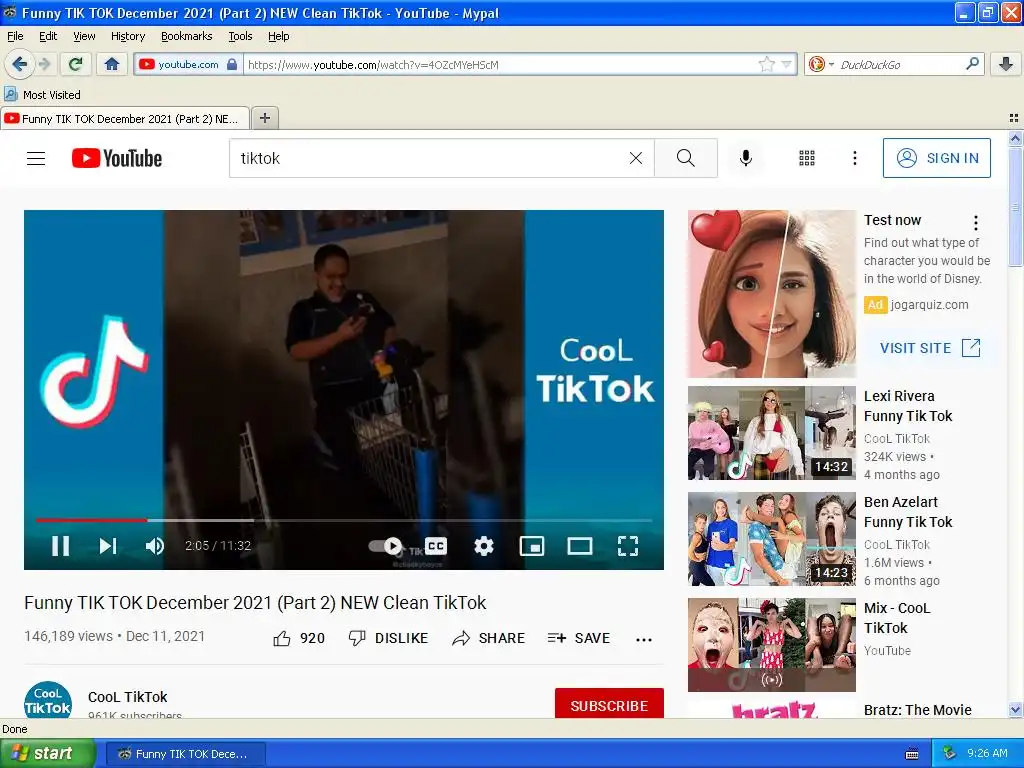The image size is (1024, 768).
Task: Click the YouTube search magnifier button
Action: click(x=686, y=158)
